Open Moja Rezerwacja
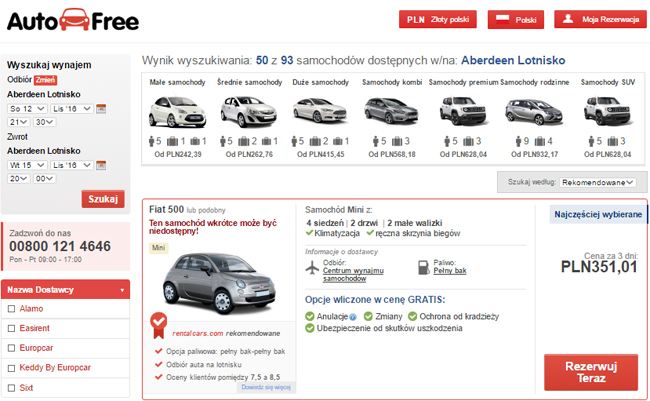 tap(600, 19)
